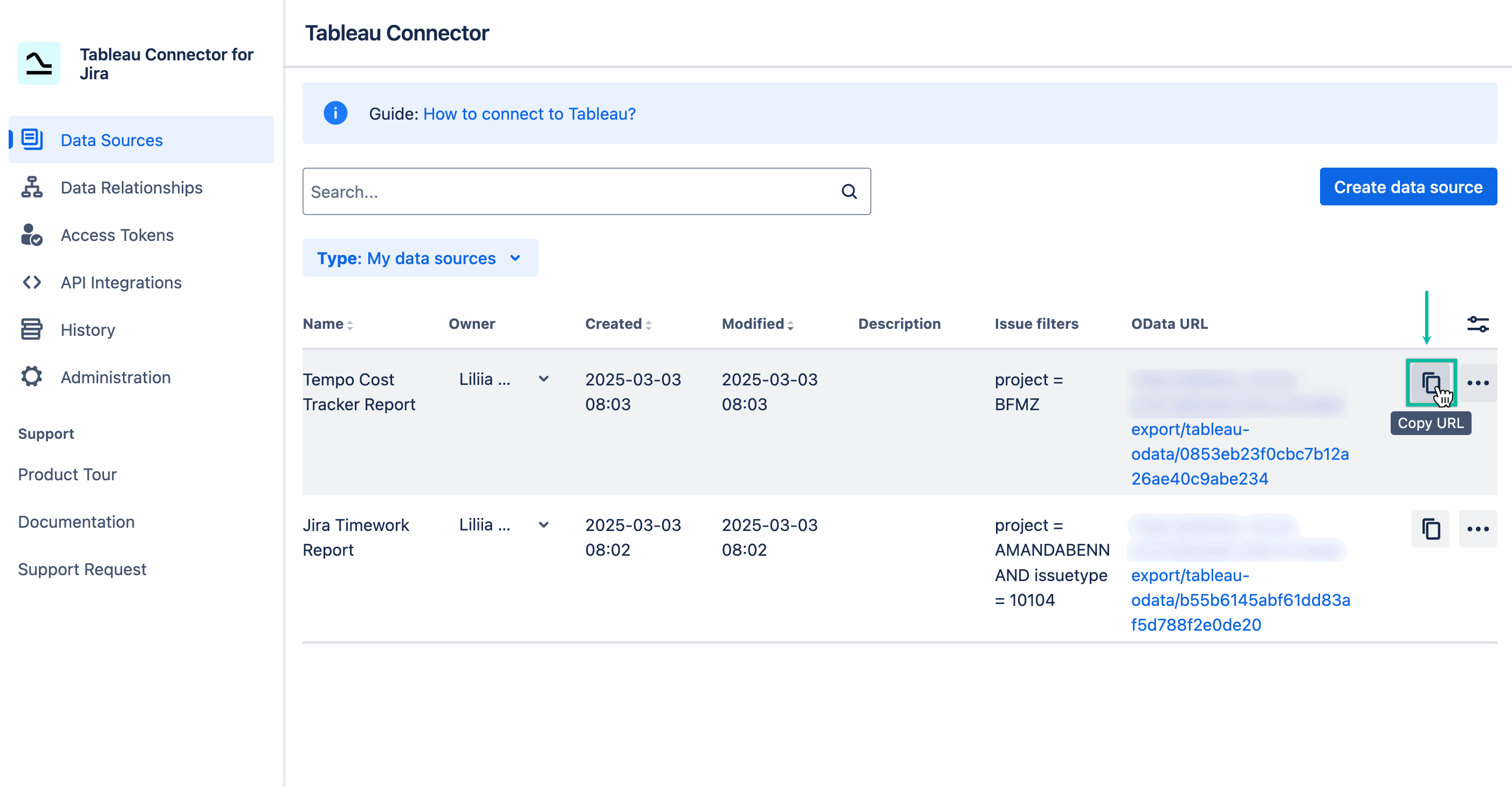This screenshot has width=1512, height=787.
Task: Sort the table by Modified column
Action: 789,323
